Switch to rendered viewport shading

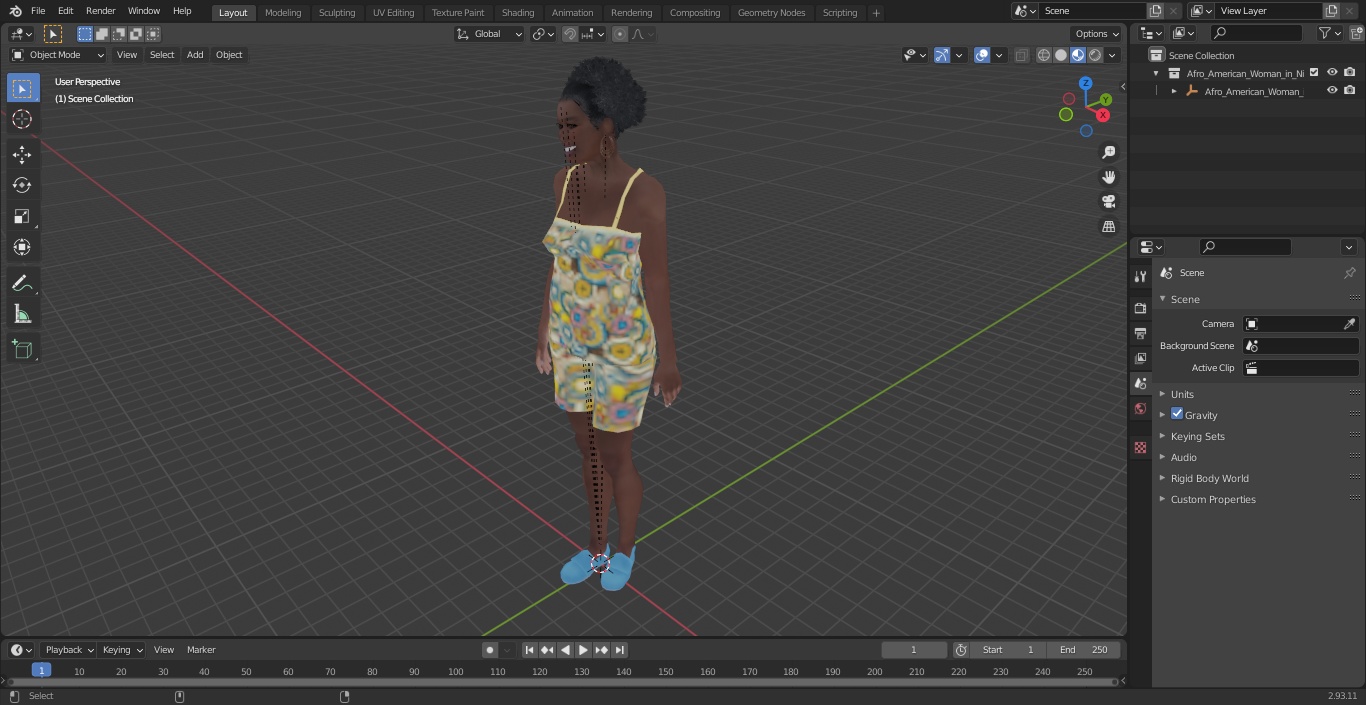pos(1095,55)
